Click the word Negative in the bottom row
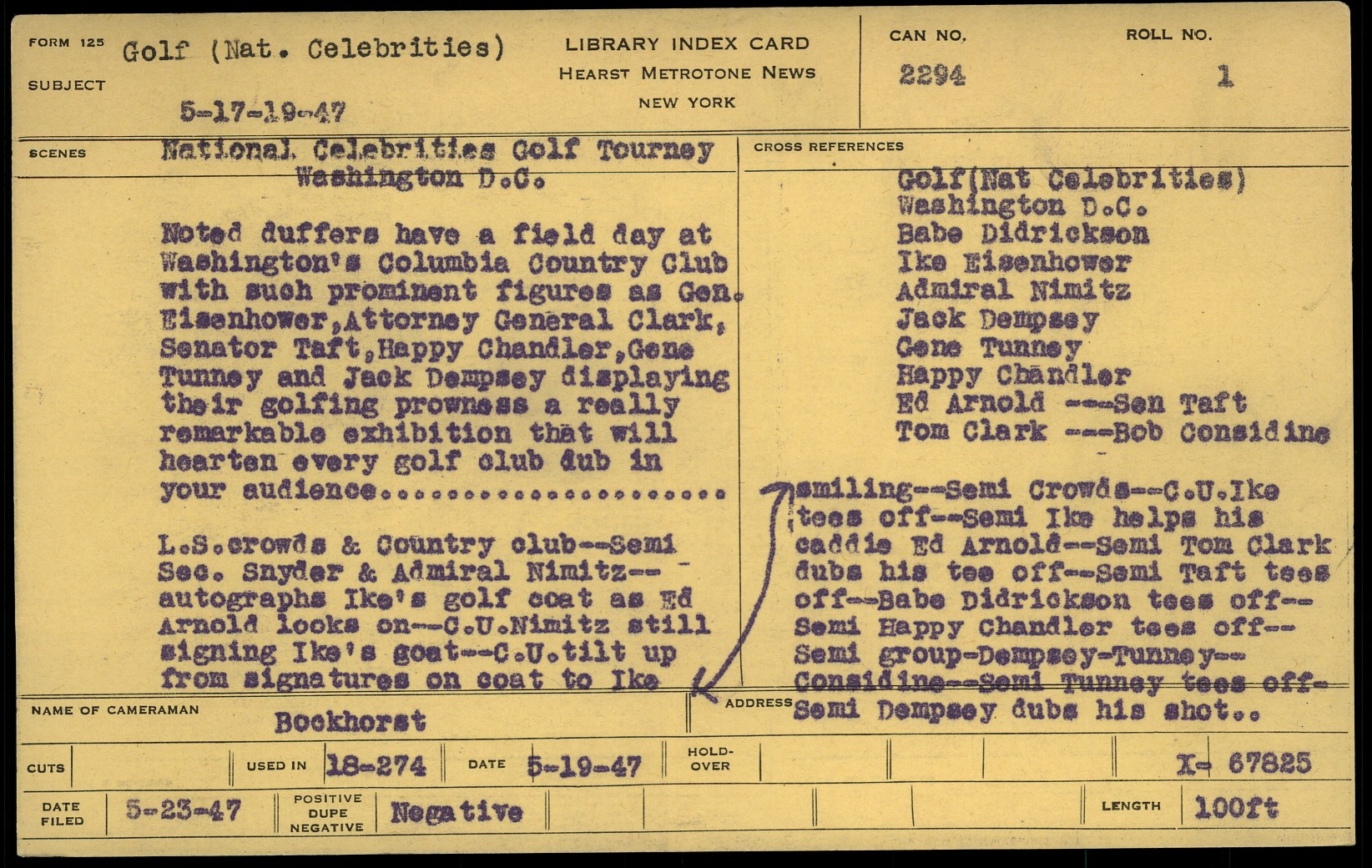Image resolution: width=1372 pixels, height=868 pixels. (x=456, y=811)
